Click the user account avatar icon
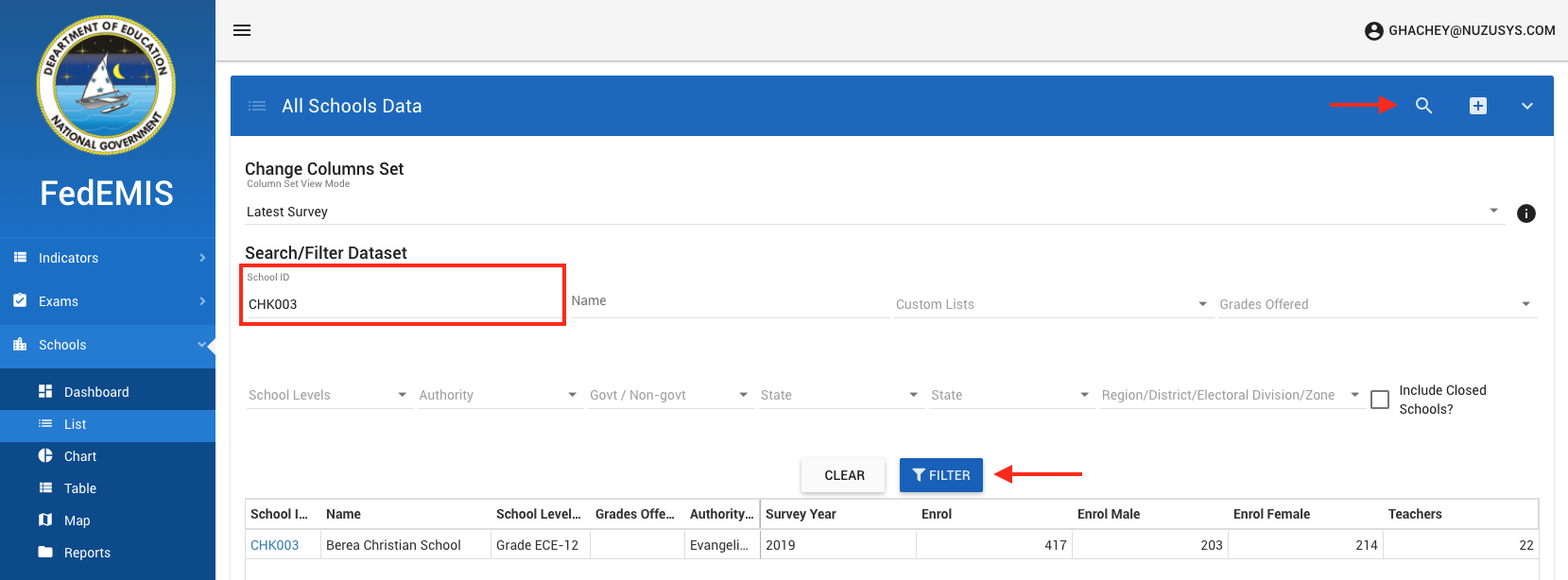 pyautogui.click(x=1374, y=31)
